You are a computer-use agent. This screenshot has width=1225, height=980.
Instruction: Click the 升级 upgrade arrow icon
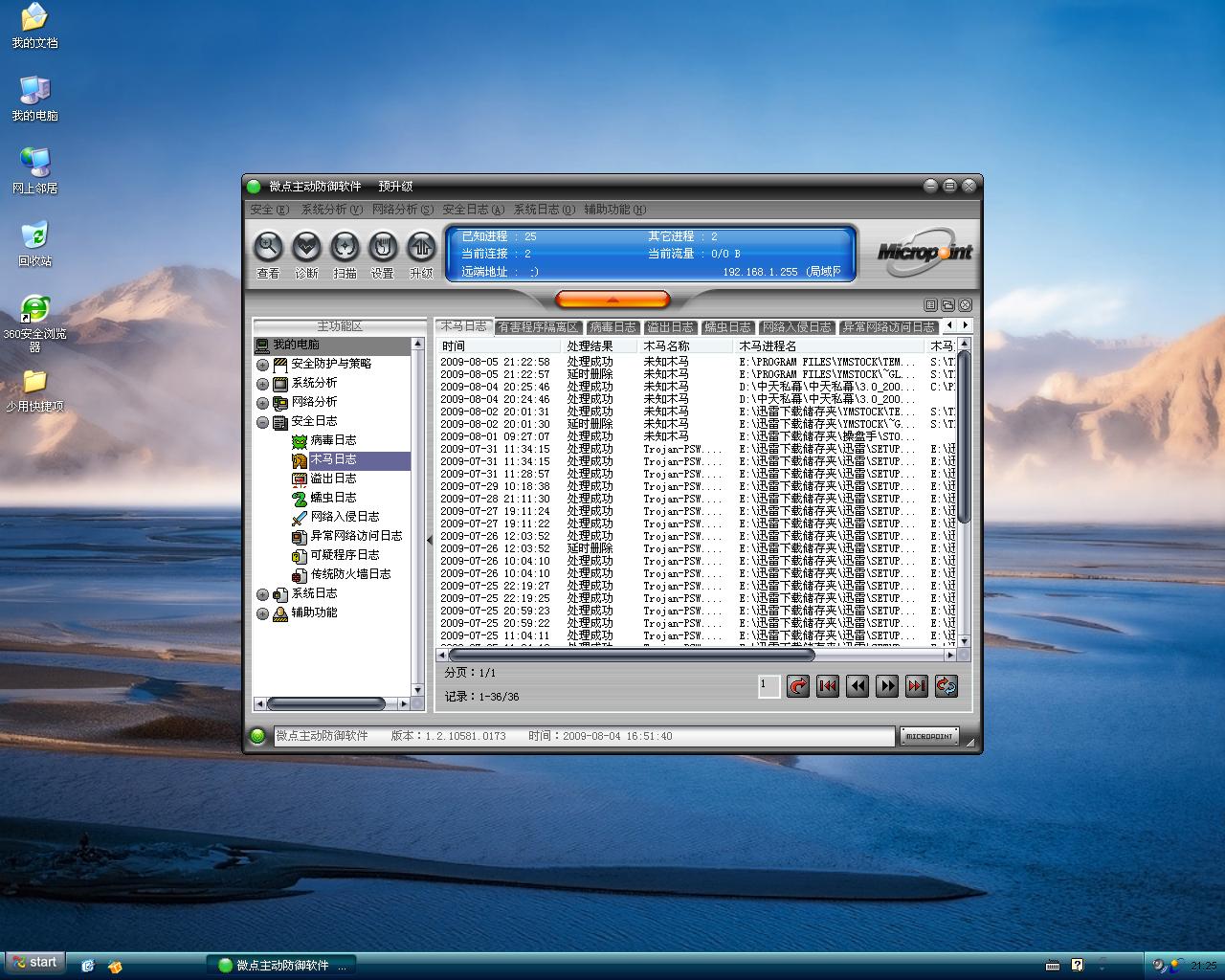[421, 248]
